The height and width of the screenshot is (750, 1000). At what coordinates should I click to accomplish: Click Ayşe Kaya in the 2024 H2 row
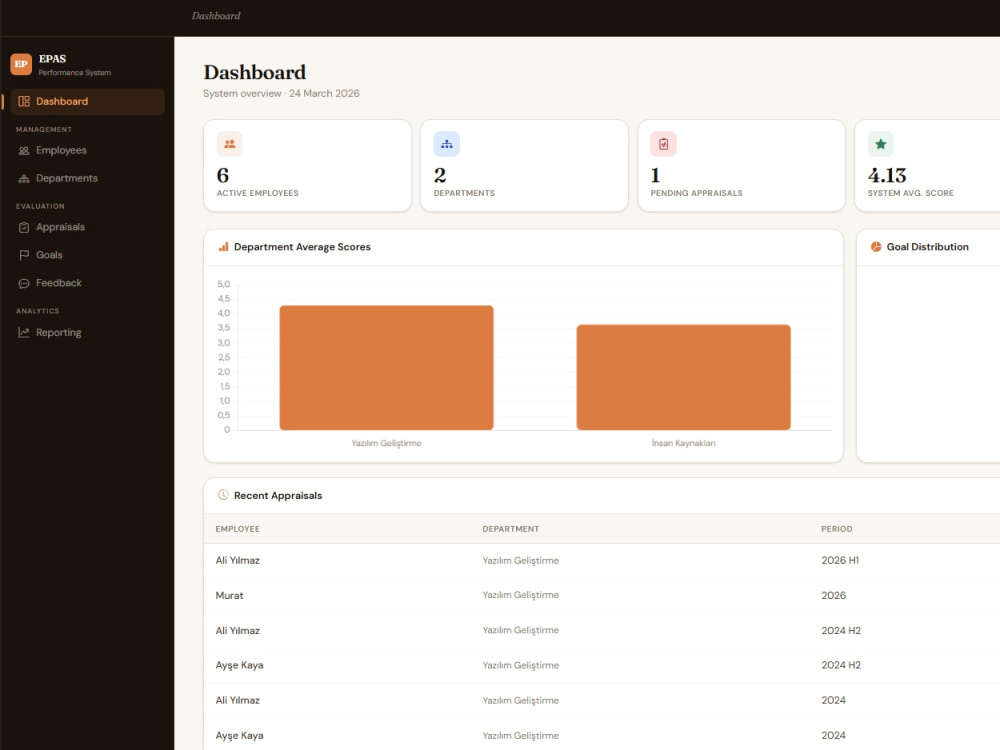(239, 665)
